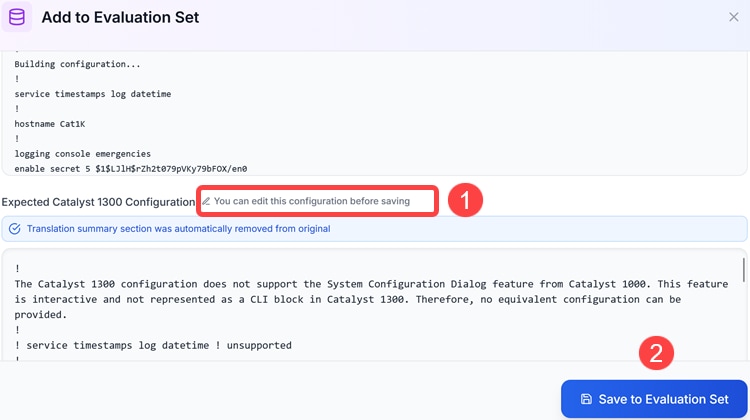Viewport: 750px width, 420px height.
Task: Click the 'Expected Catalyst 1300 Configuration' label
Action: click(98, 202)
